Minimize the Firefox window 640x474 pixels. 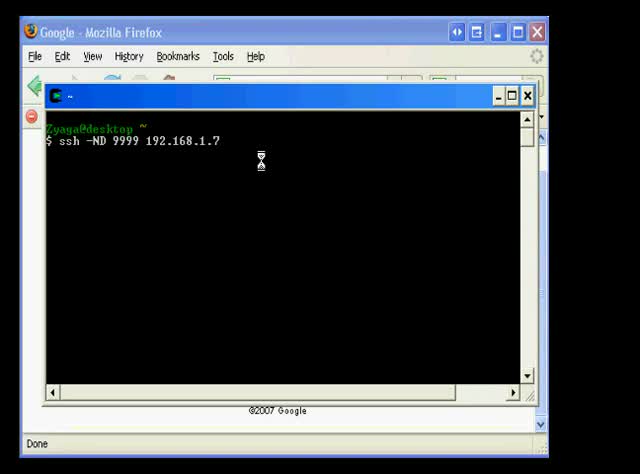pos(498,32)
